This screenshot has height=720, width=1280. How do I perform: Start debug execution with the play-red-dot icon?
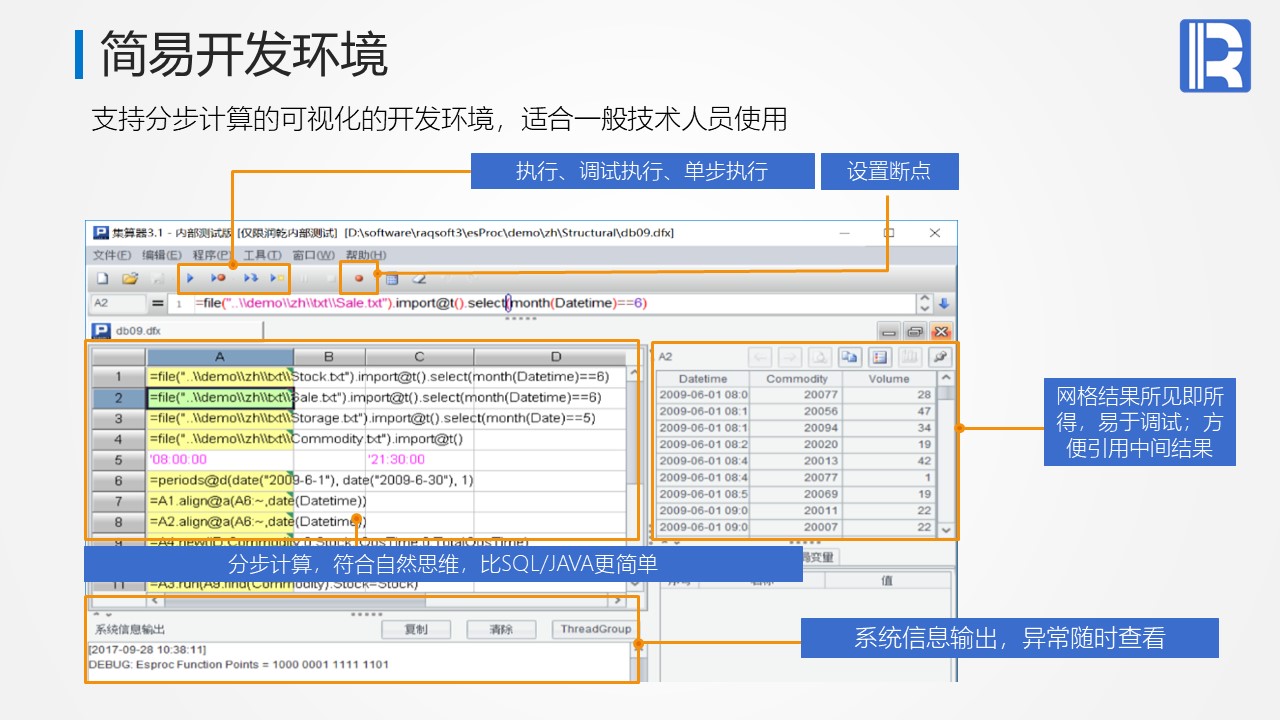coord(218,278)
